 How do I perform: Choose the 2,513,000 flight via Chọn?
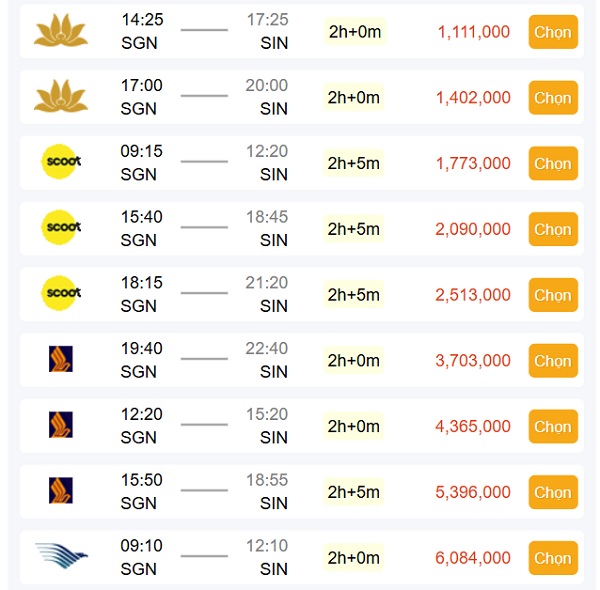coord(553,295)
